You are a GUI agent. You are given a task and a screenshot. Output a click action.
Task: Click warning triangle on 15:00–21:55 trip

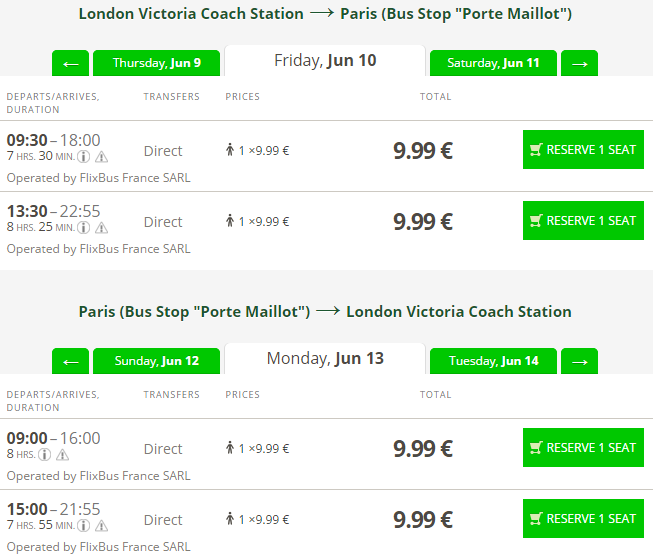(101, 526)
